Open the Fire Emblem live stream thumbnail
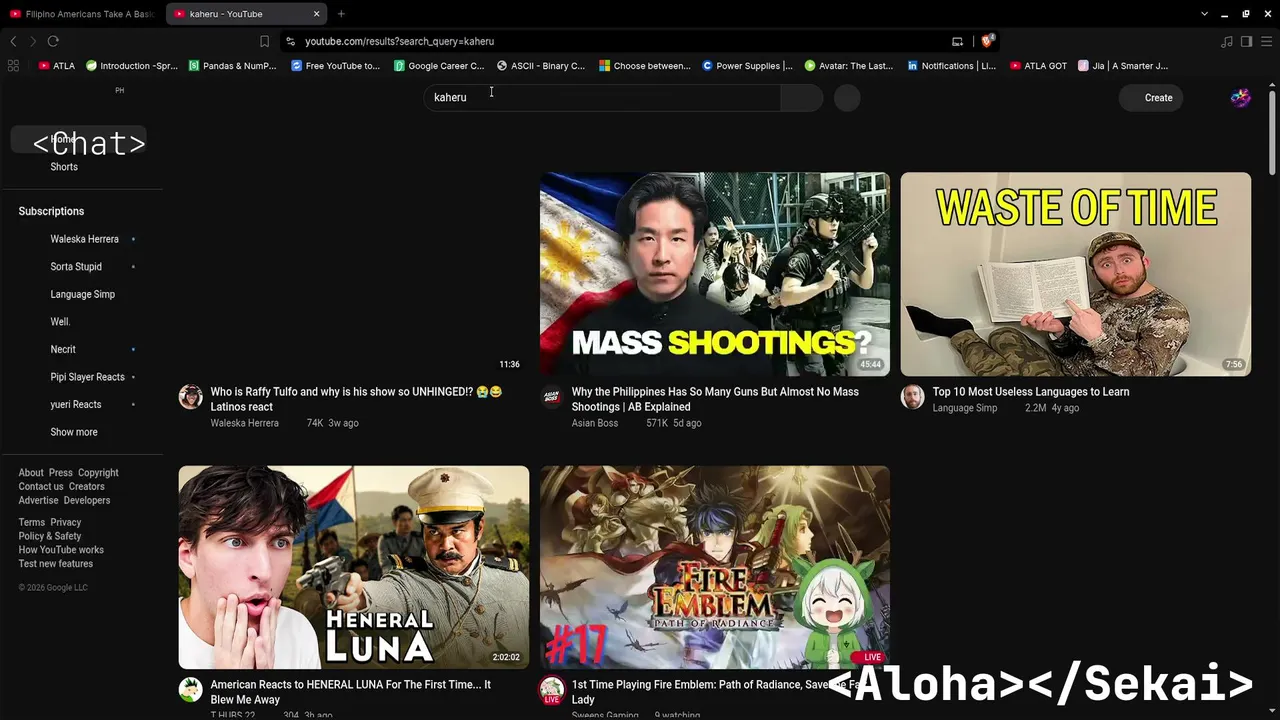 pyautogui.click(x=715, y=567)
